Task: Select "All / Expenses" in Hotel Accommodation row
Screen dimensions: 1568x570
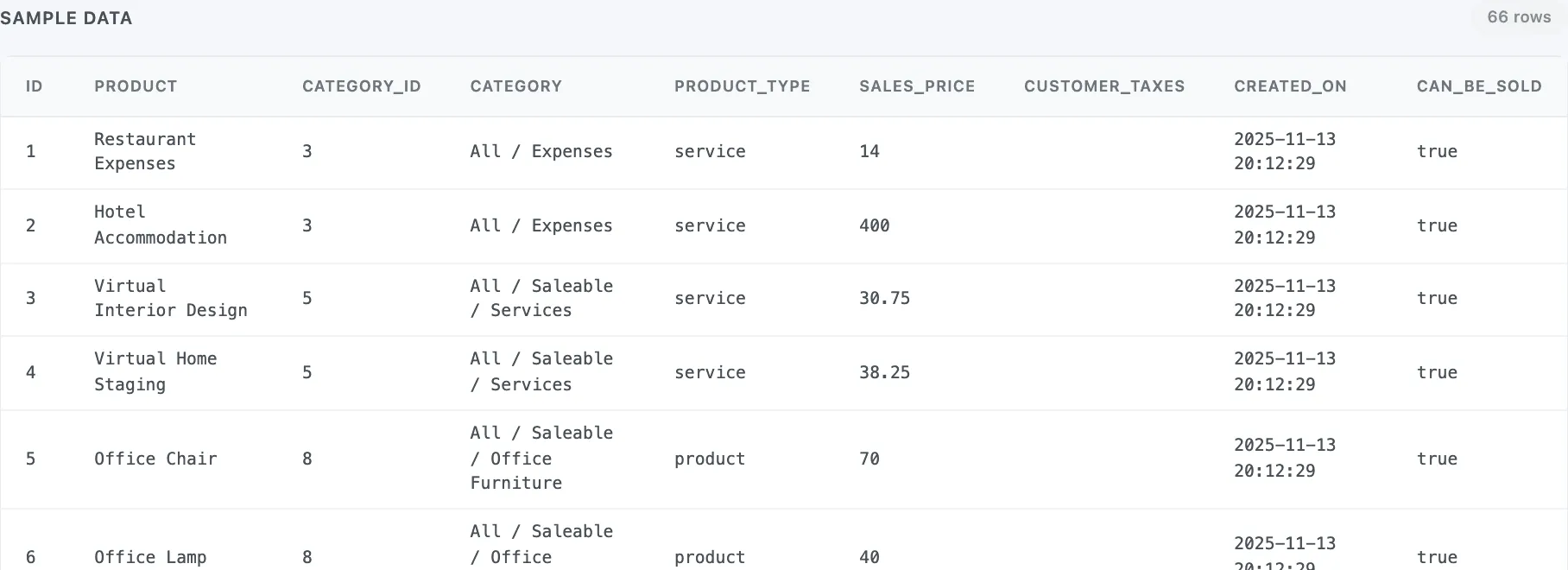Action: click(541, 225)
